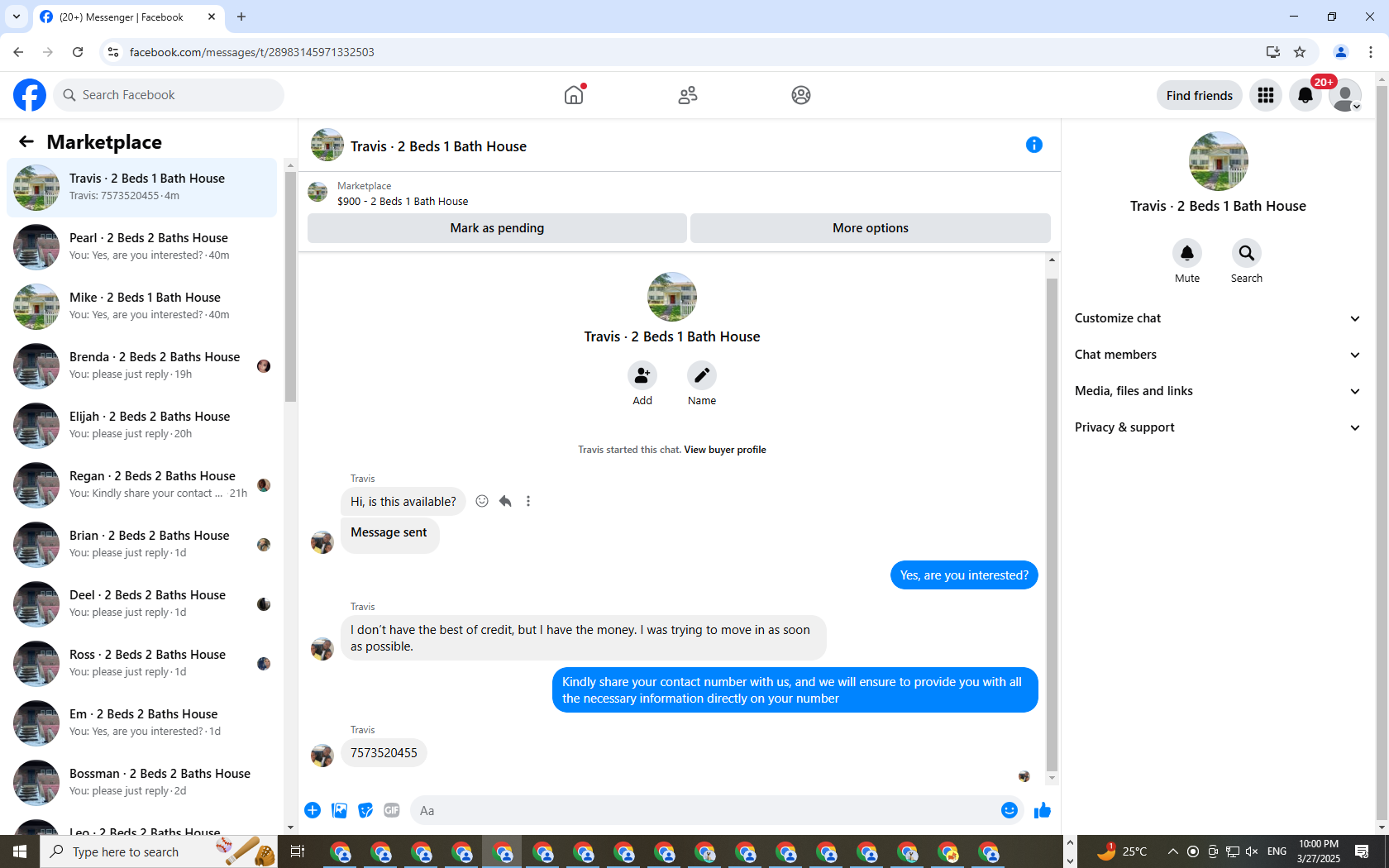Choose a GIF from the GIF icon

[x=392, y=810]
